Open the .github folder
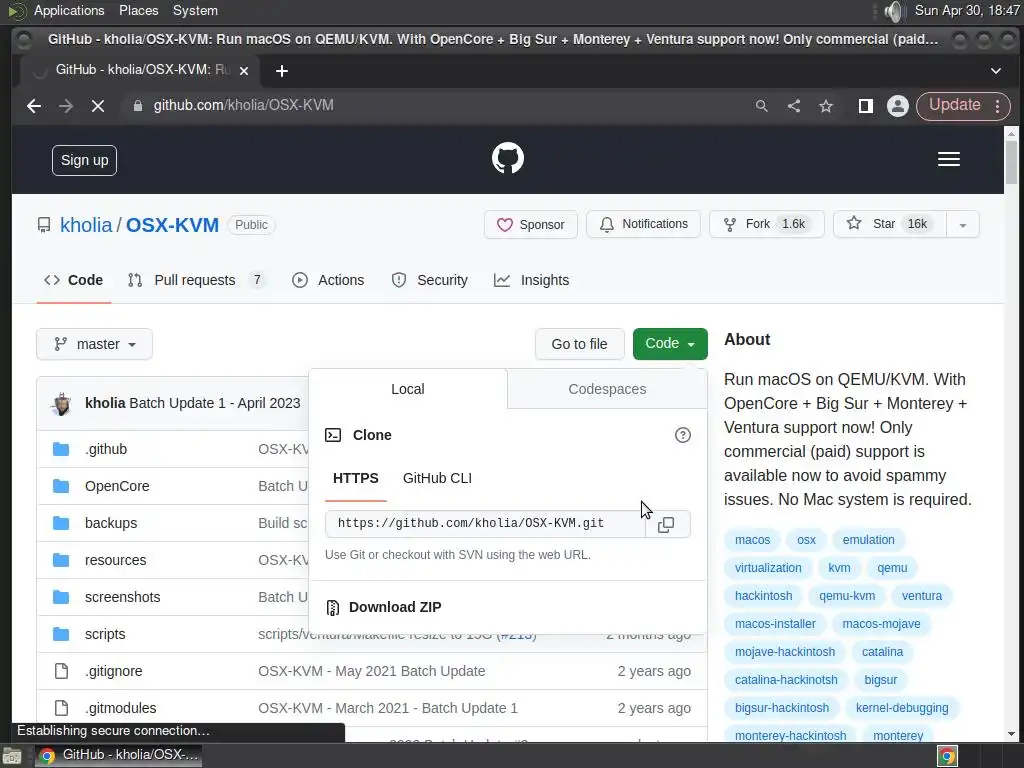1024x768 pixels. (x=106, y=449)
